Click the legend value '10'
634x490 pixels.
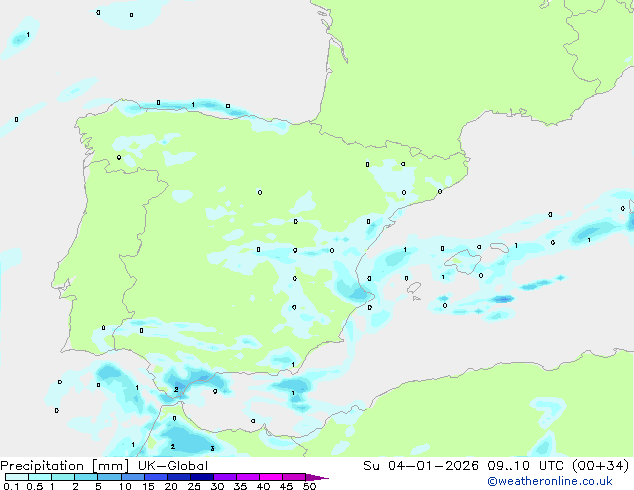125,486
